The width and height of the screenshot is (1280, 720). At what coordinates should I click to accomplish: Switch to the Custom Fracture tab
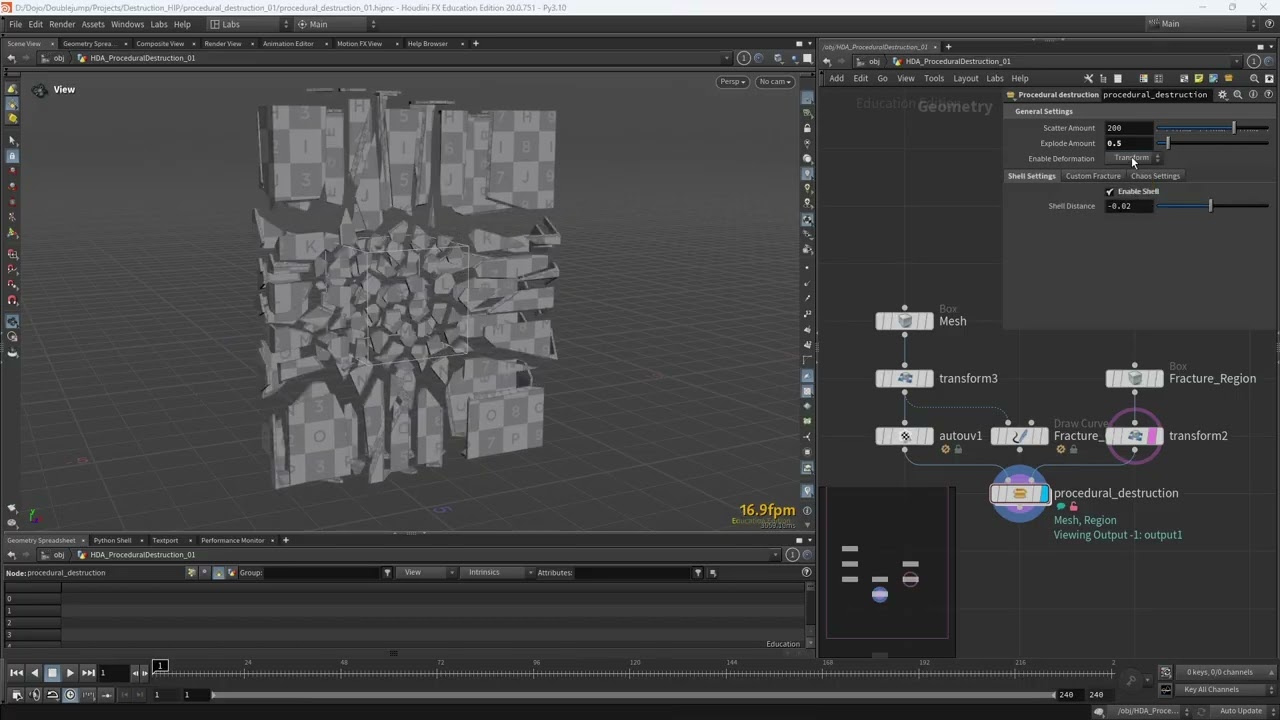[1092, 176]
